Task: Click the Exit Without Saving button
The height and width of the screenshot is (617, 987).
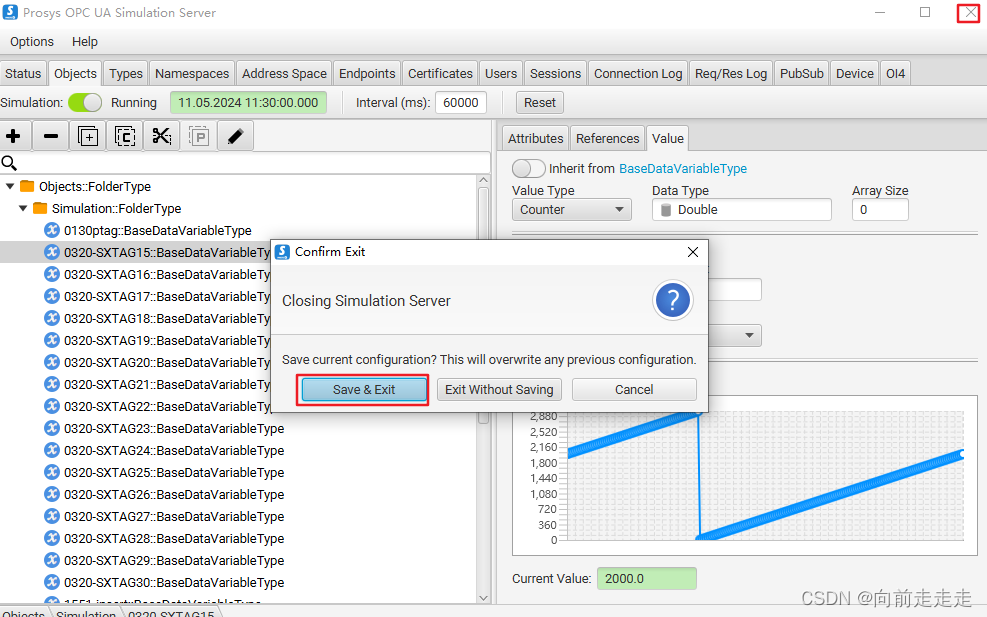Action: click(499, 389)
